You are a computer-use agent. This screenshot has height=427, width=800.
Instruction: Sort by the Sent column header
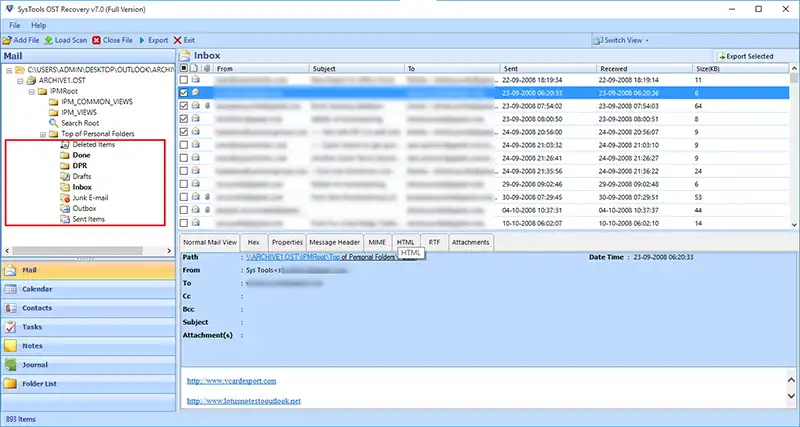pyautogui.click(x=548, y=68)
